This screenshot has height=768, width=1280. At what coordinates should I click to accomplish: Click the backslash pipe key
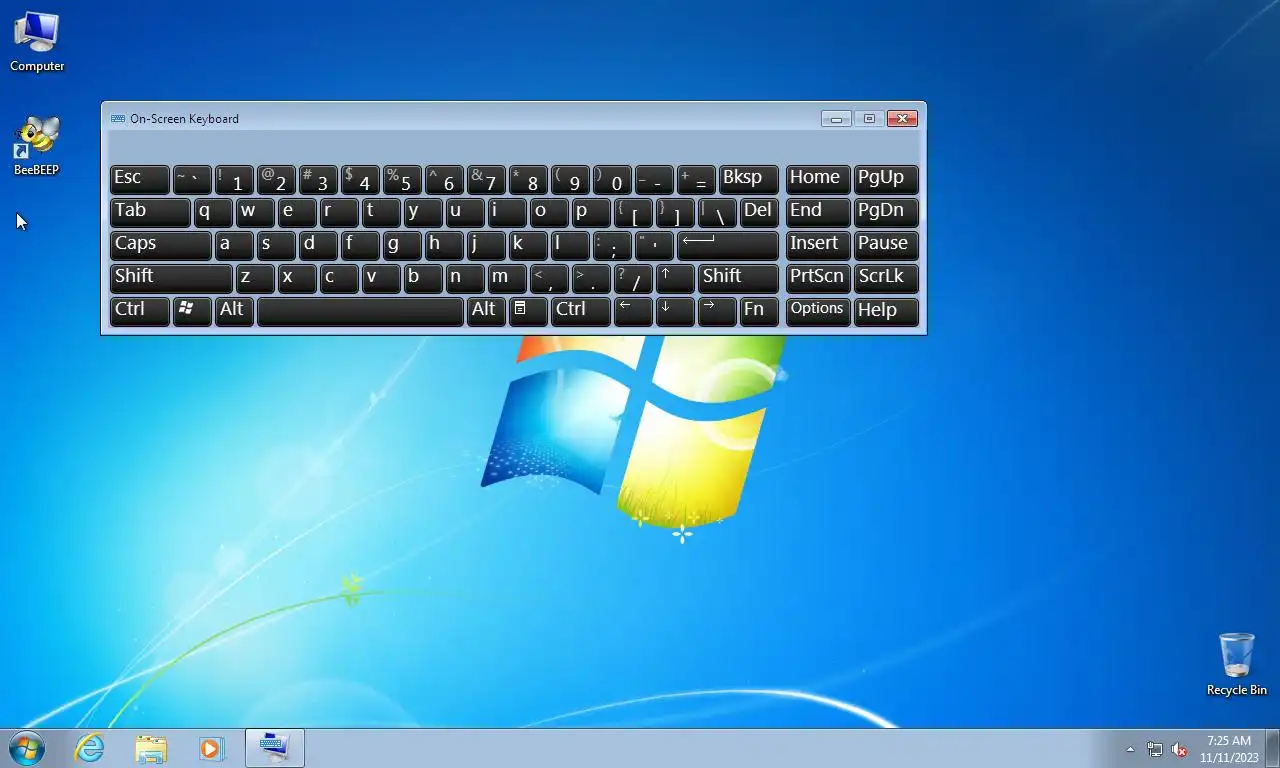point(717,212)
